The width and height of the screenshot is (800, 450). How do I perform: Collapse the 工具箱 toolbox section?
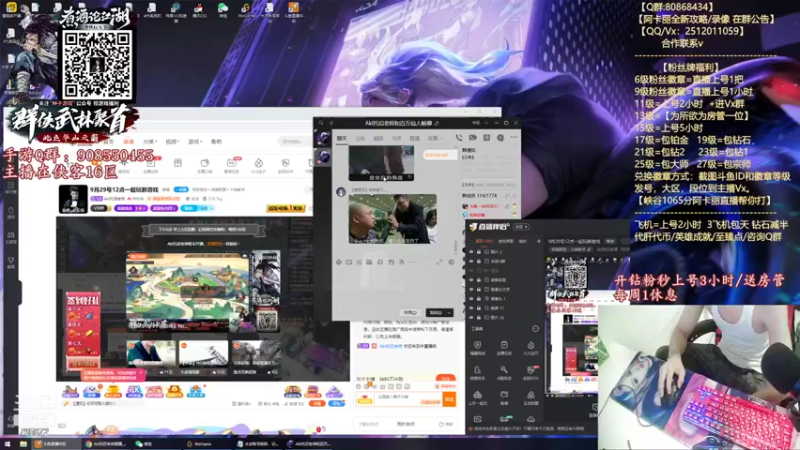pyautogui.click(x=535, y=329)
